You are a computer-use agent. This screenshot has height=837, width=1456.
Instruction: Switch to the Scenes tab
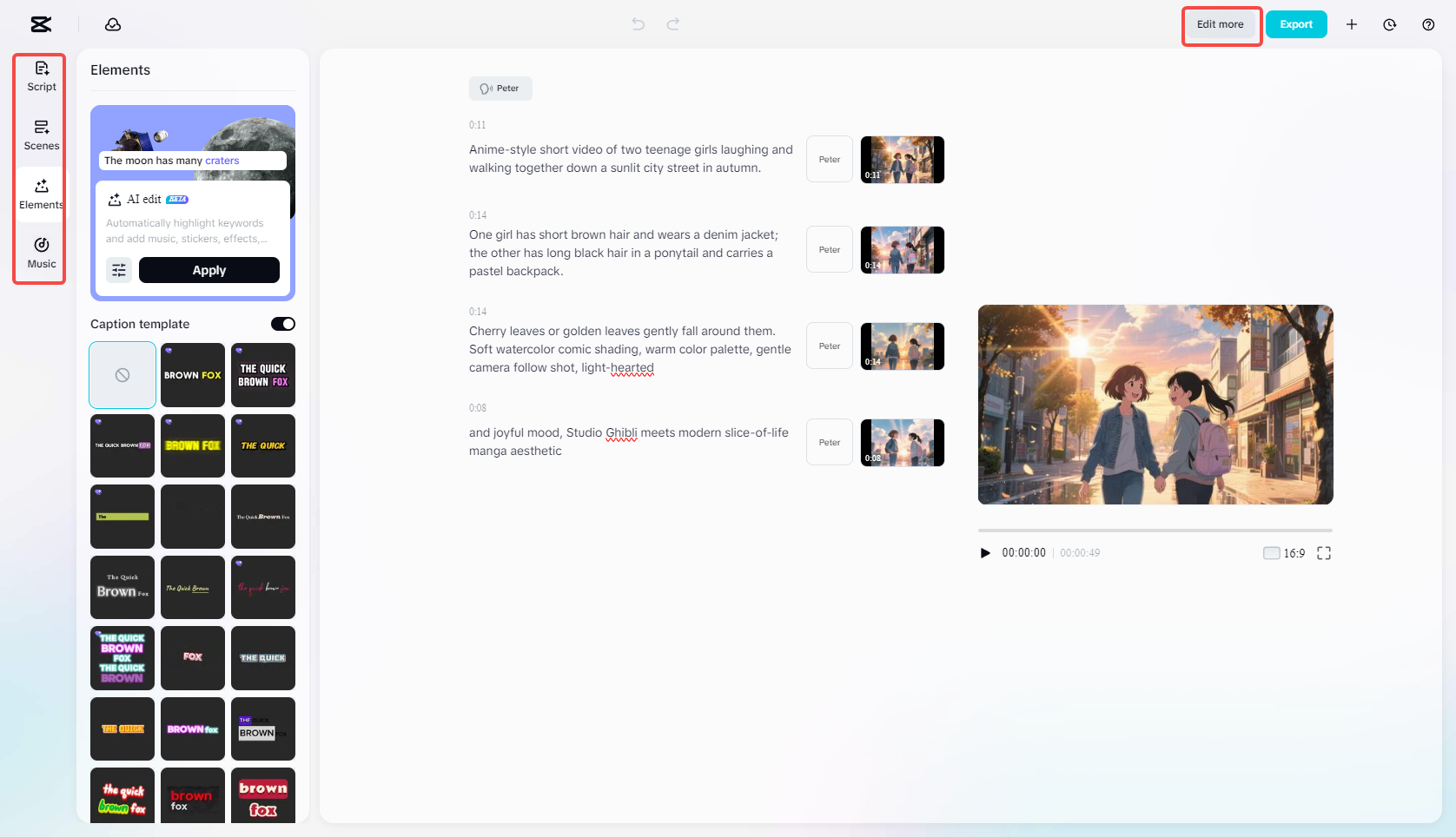pyautogui.click(x=42, y=135)
